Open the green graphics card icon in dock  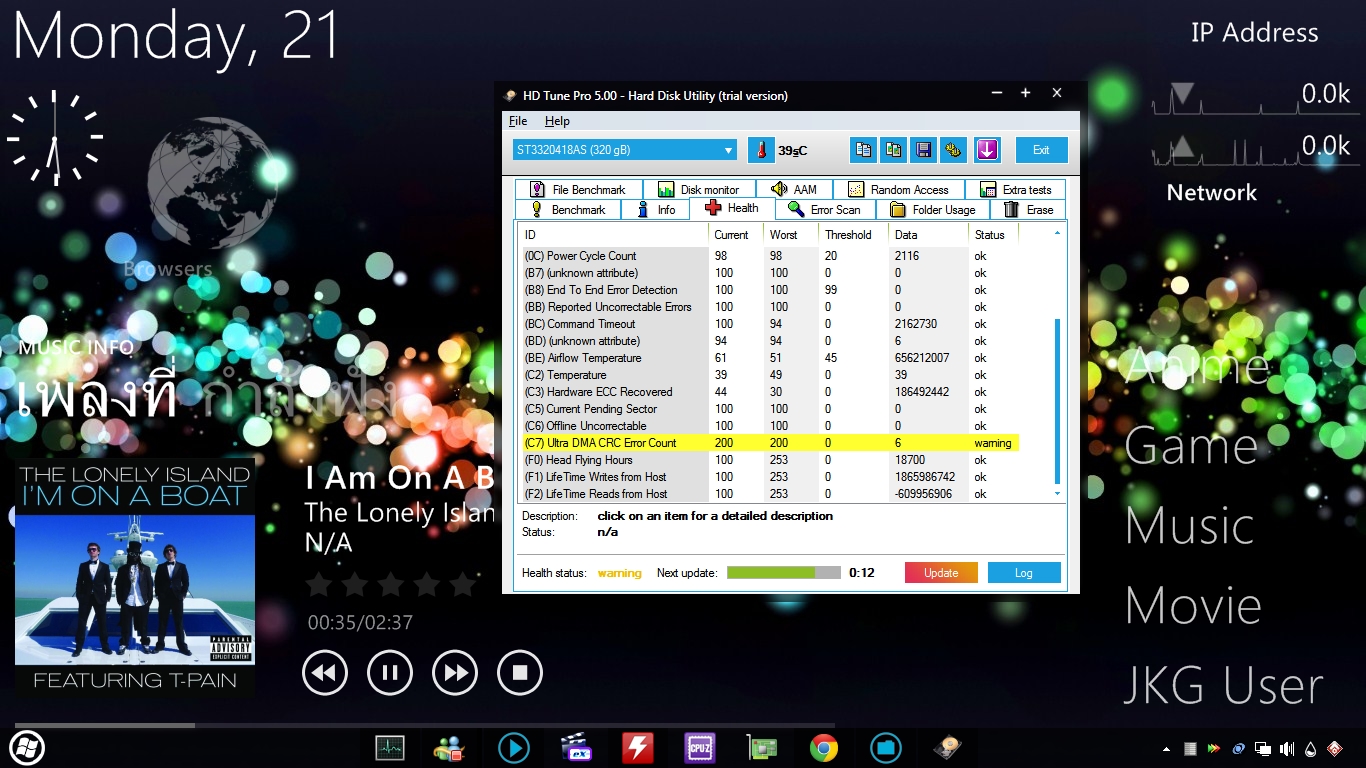(x=762, y=748)
